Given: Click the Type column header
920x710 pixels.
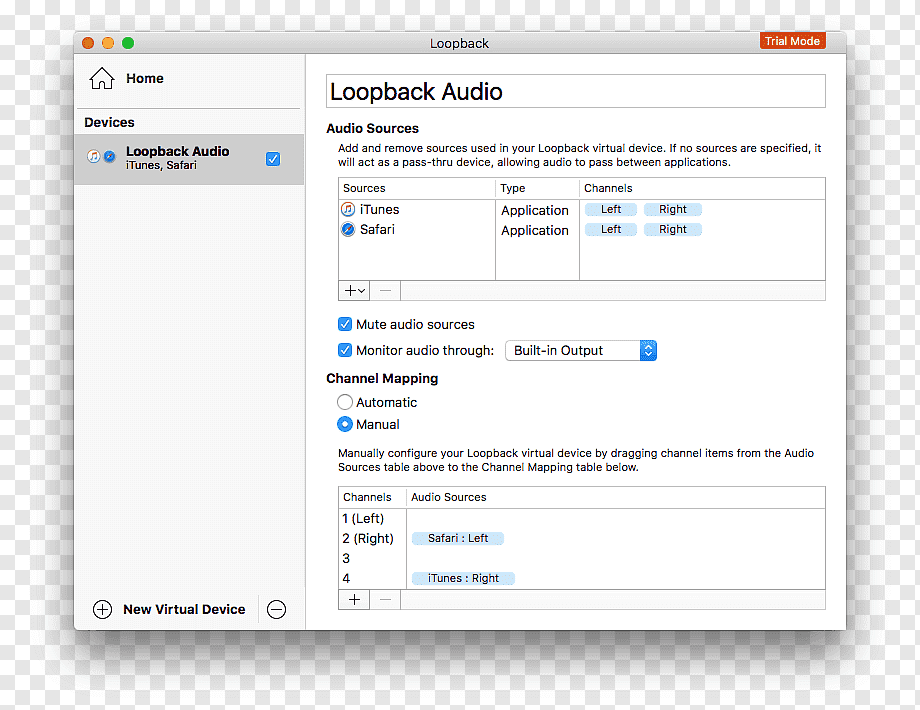Looking at the screenshot, I should (512, 188).
